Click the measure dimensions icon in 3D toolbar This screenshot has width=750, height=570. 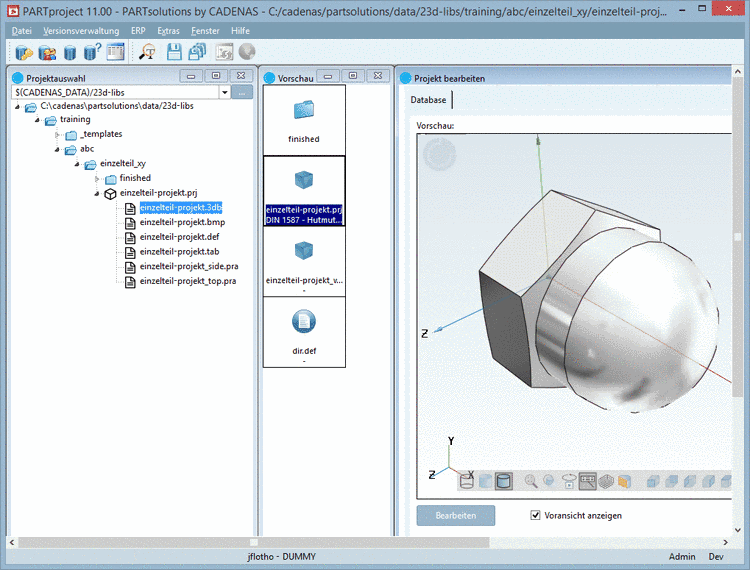point(588,481)
